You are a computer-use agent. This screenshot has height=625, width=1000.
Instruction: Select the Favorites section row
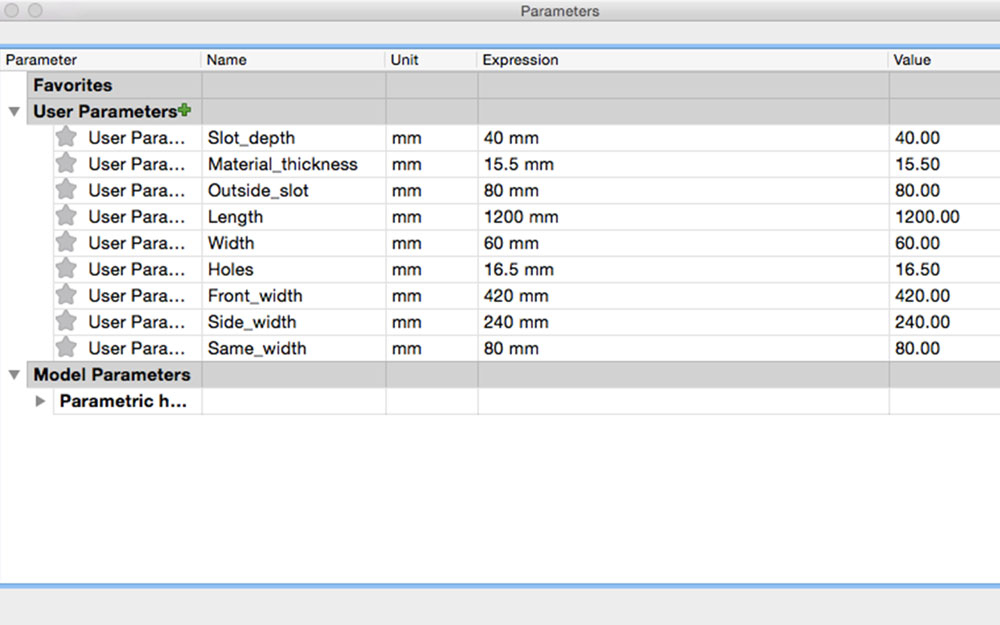pos(73,86)
